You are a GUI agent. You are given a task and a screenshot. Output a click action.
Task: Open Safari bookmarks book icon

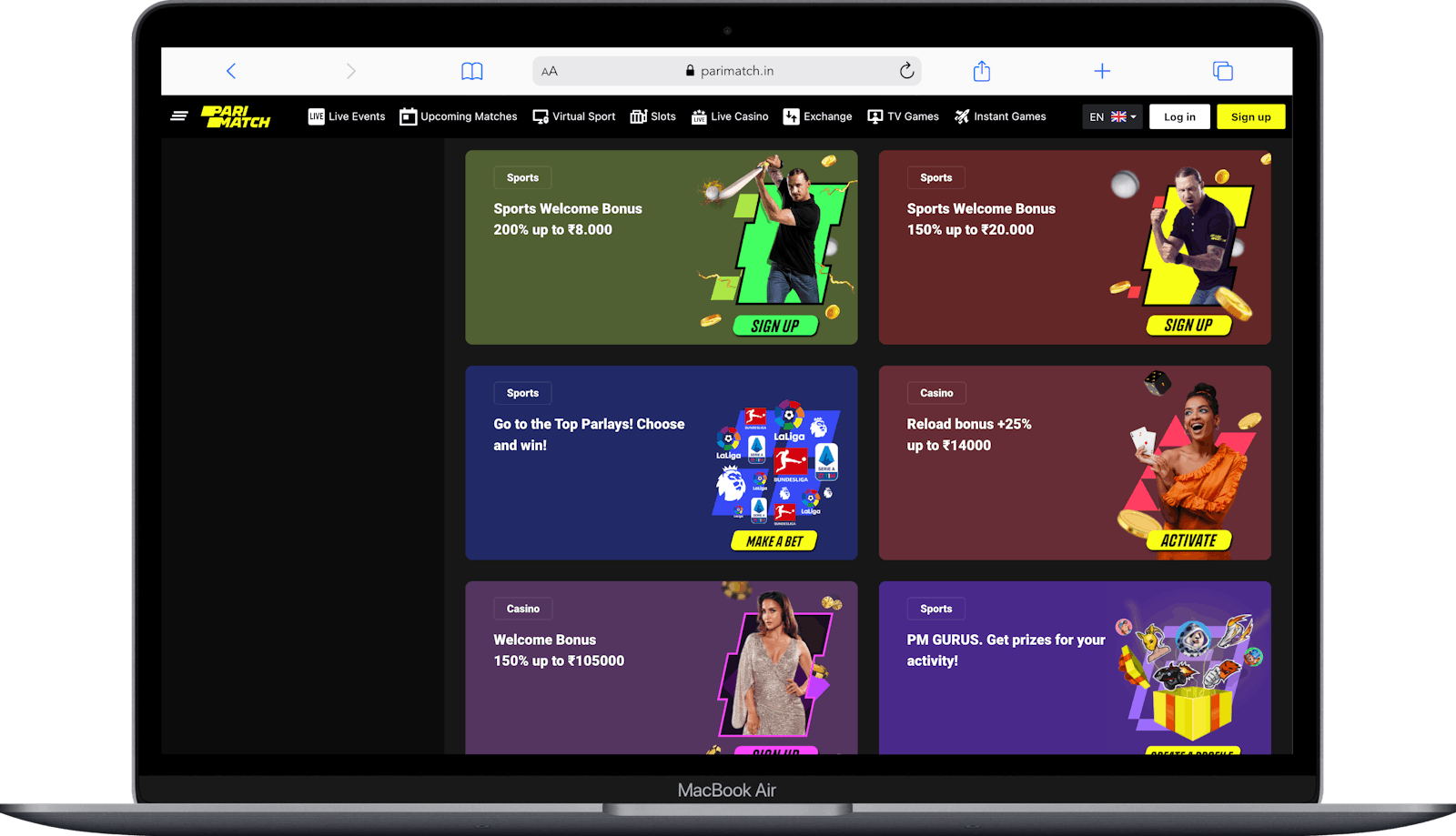[x=471, y=71]
